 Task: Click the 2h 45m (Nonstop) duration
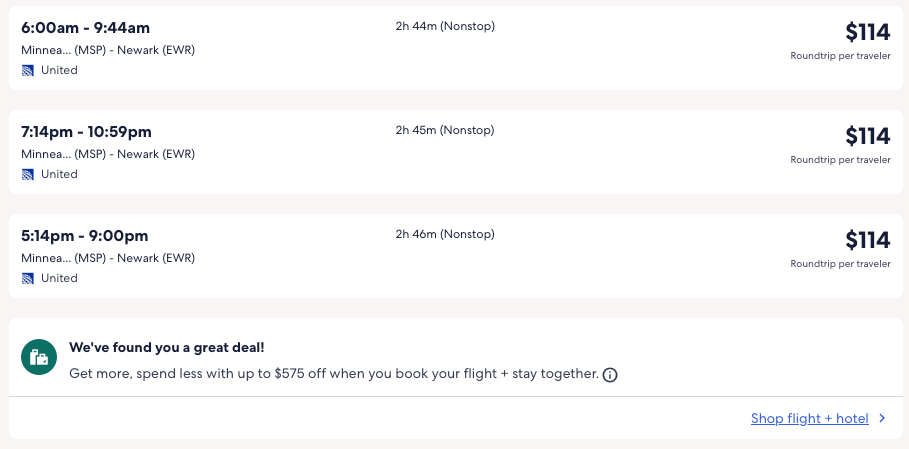pos(445,130)
